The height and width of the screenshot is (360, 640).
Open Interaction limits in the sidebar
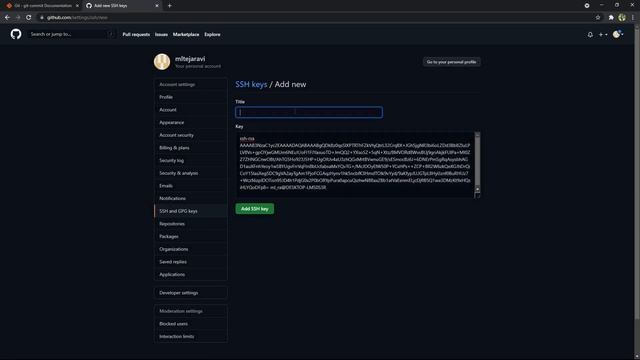[x=191, y=336]
